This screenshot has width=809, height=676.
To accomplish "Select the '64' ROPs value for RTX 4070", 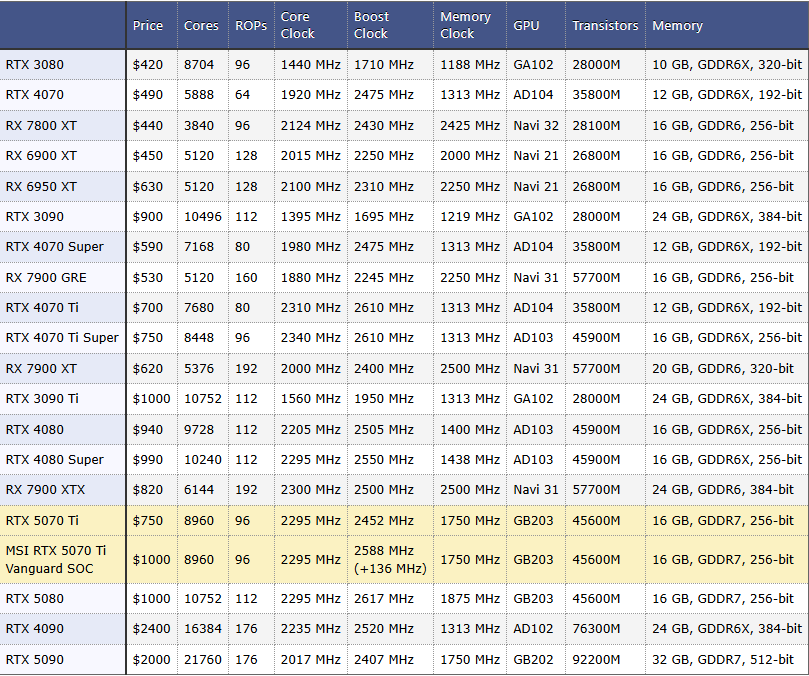I will pyautogui.click(x=242, y=94).
